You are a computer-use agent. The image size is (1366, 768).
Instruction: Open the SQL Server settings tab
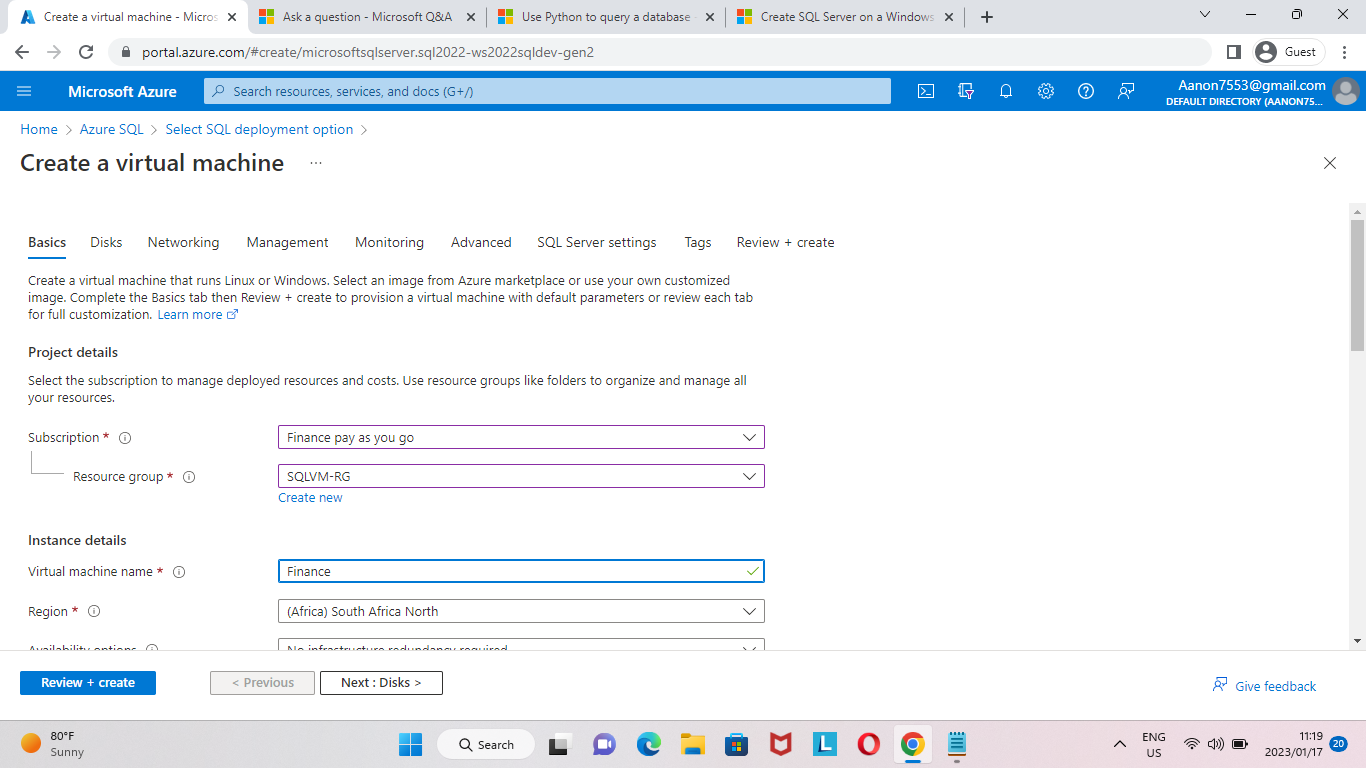click(x=597, y=242)
